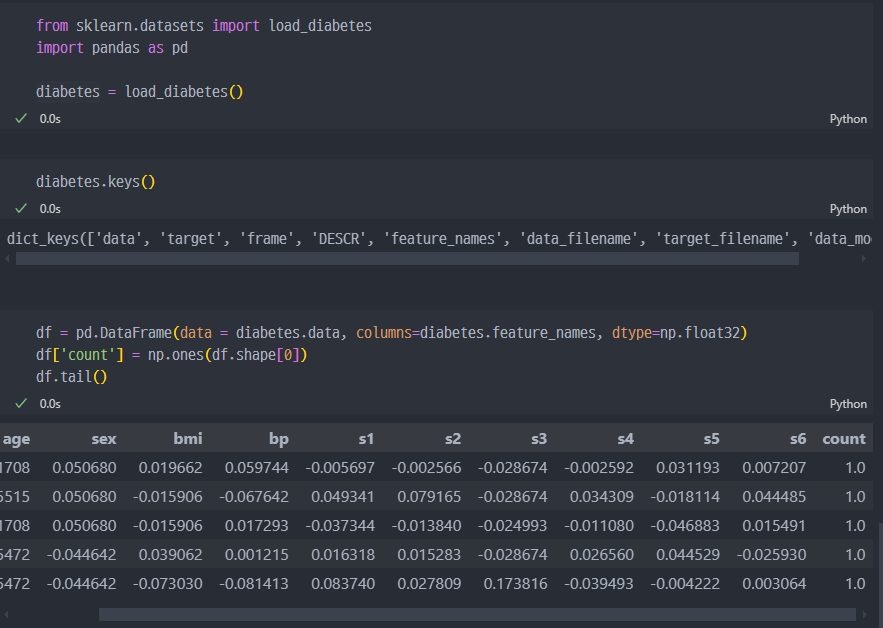Place cursor in the diabetes.keys() code cell
This screenshot has height=628, width=883.
(x=96, y=182)
